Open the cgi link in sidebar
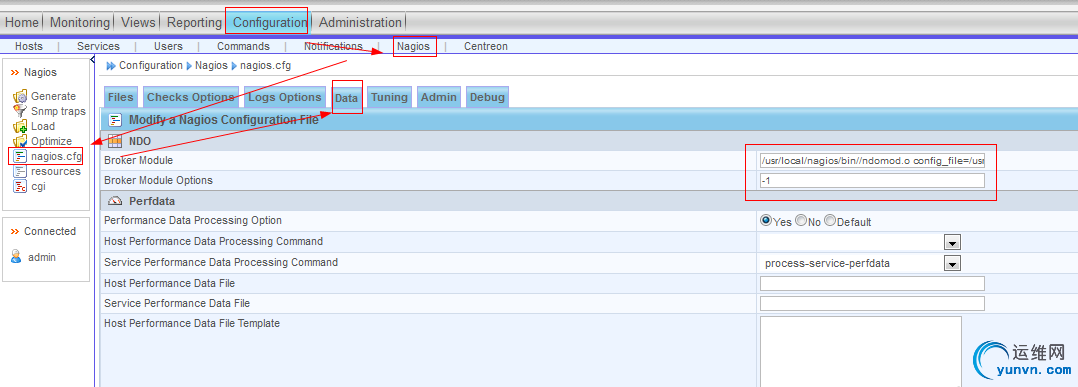The width and height of the screenshot is (1078, 387). click(38, 187)
